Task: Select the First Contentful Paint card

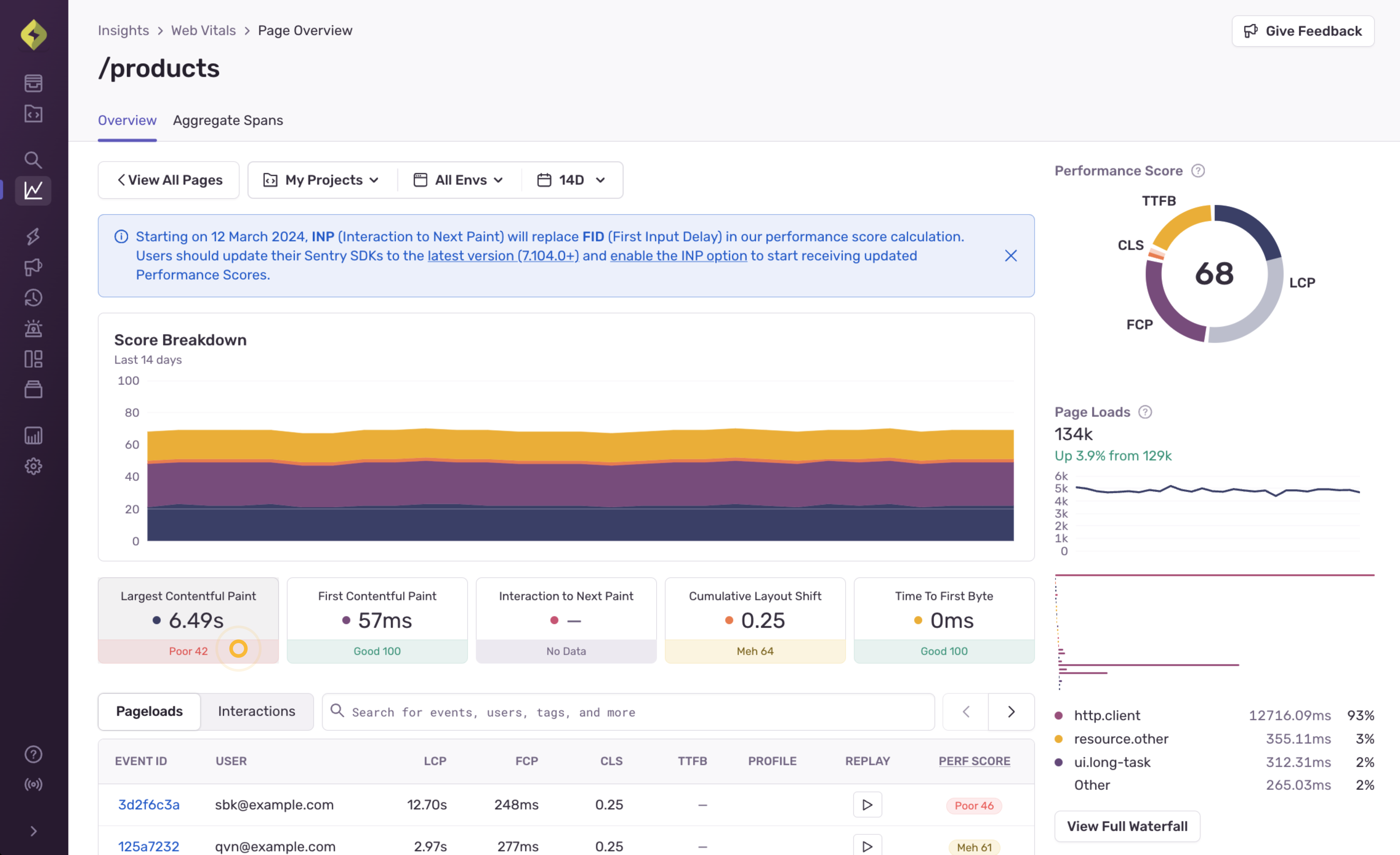Action: (377, 620)
